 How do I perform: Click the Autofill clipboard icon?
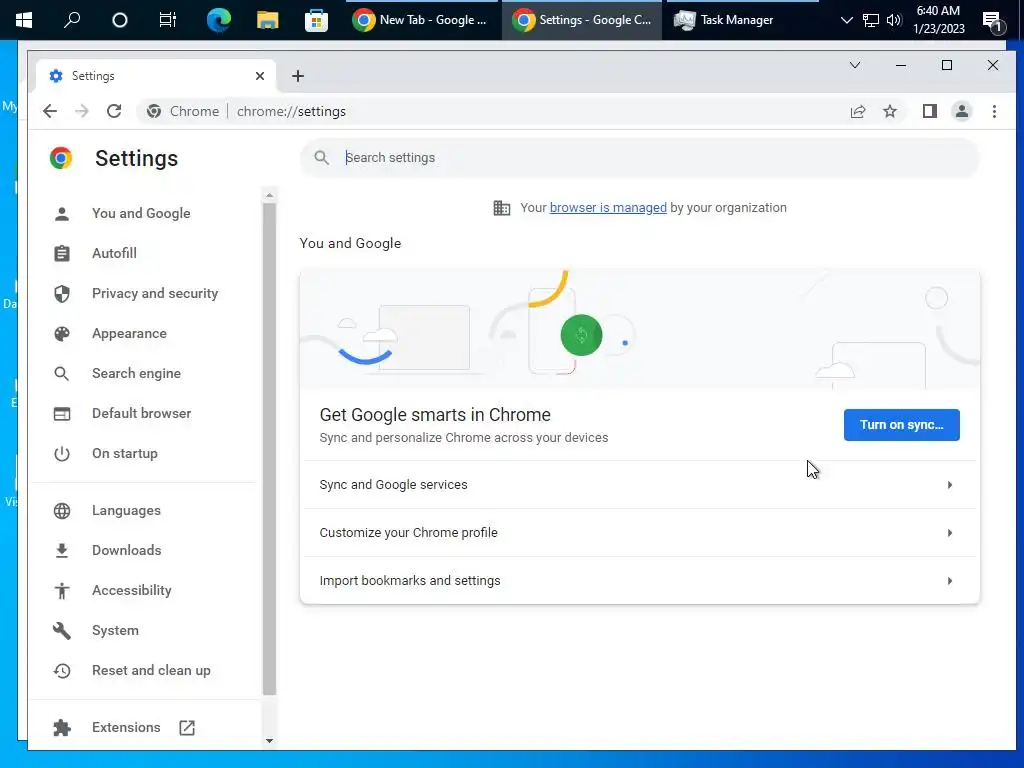tap(62, 253)
